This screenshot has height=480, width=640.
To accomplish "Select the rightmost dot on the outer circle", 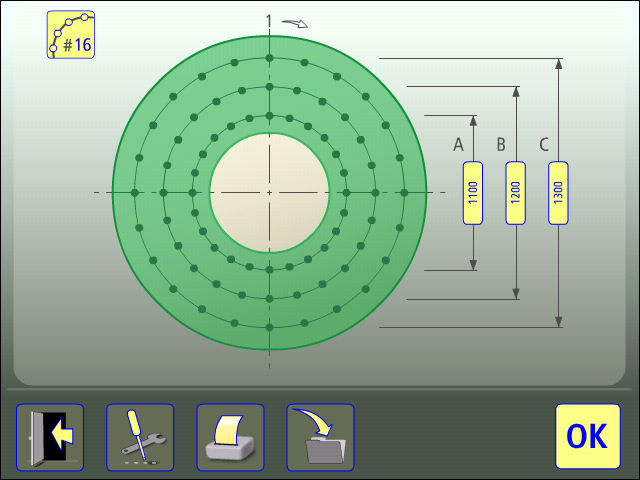I will tap(404, 192).
